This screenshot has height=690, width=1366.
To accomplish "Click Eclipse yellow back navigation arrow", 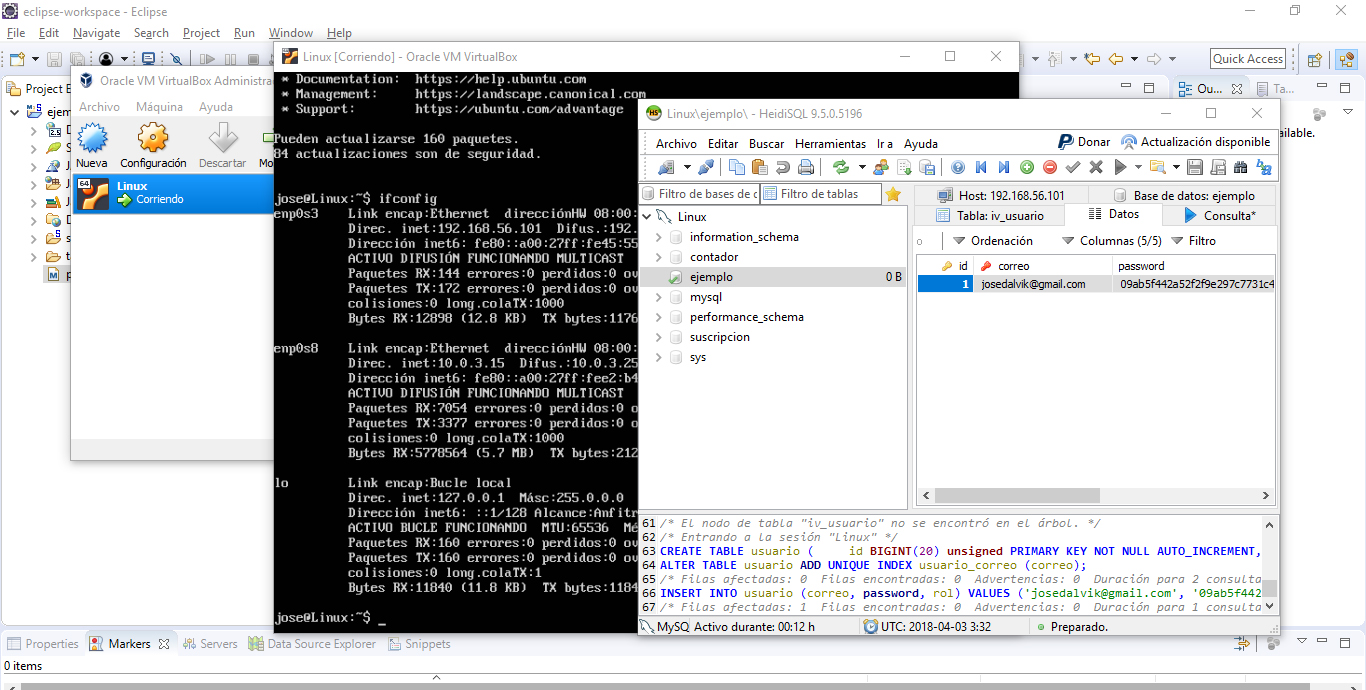I will 1117,59.
